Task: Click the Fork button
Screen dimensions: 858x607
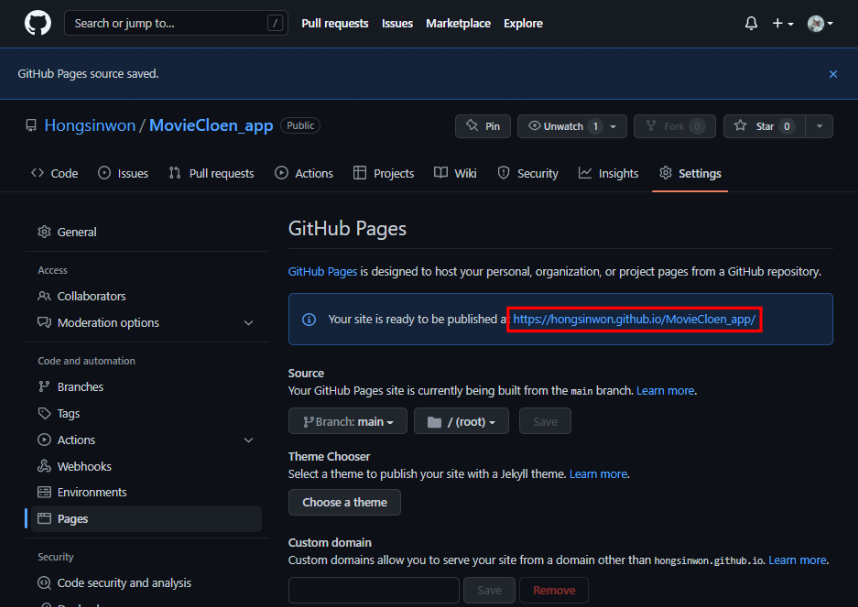Action: click(674, 126)
